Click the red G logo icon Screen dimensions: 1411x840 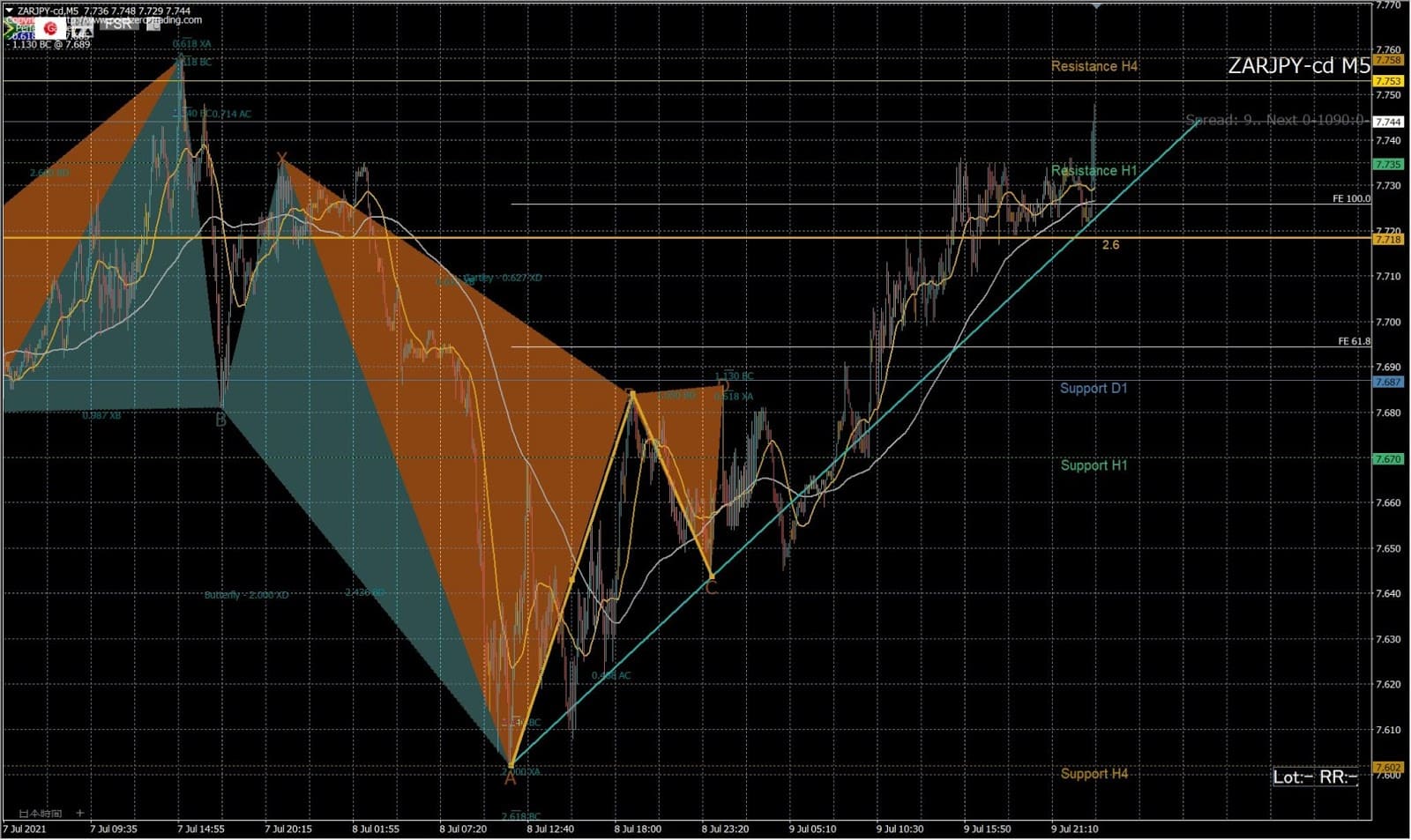point(50,29)
